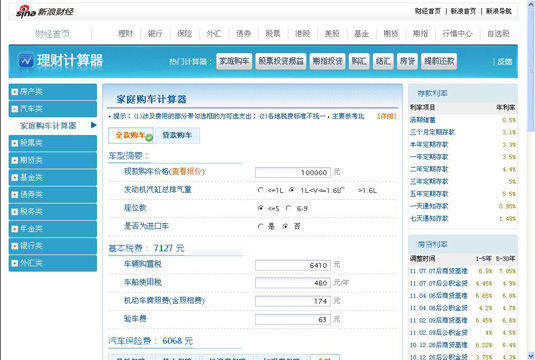Click the scrollbar down arrow
535x360 pixels.
click(x=531, y=355)
